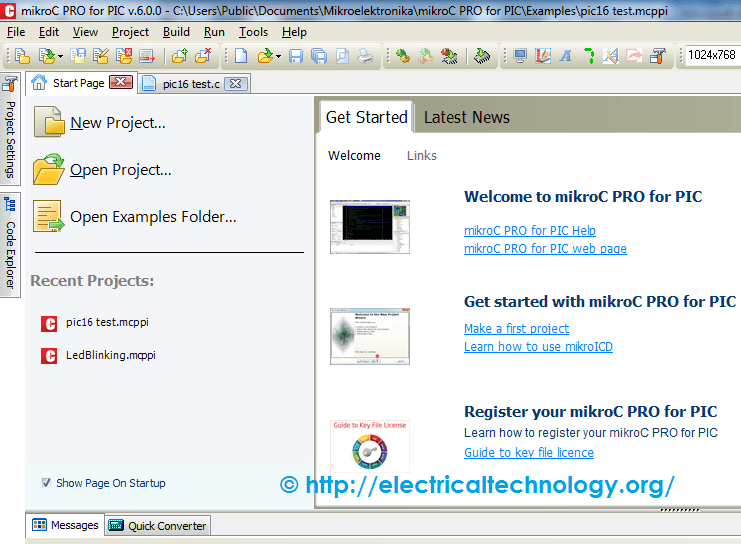Click the Build All Projects icon
The height and width of the screenshot is (544, 741).
point(426,56)
